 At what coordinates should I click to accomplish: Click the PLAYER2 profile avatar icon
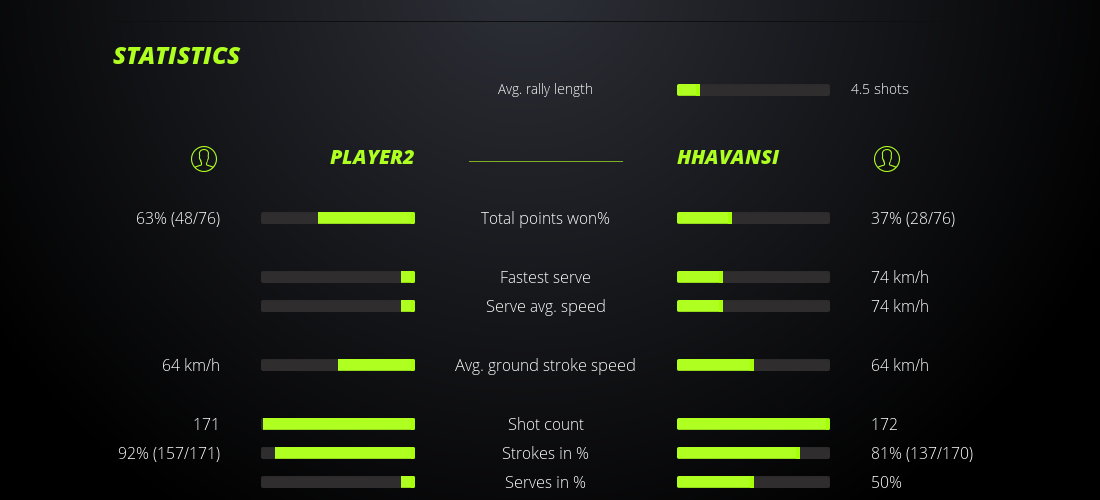point(203,158)
